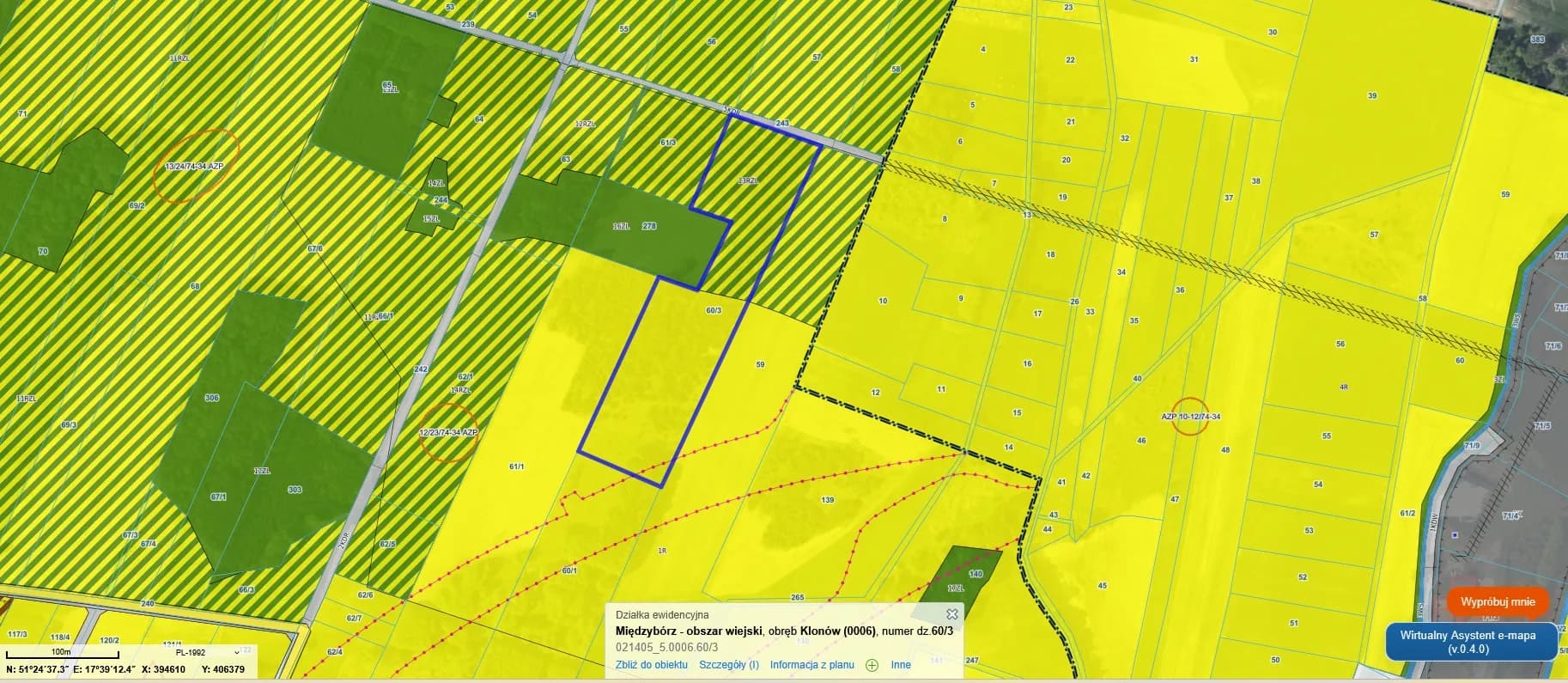Open the Wirtualny Asystent e-mapa panel
The width and height of the screenshot is (1568, 683).
(1473, 642)
